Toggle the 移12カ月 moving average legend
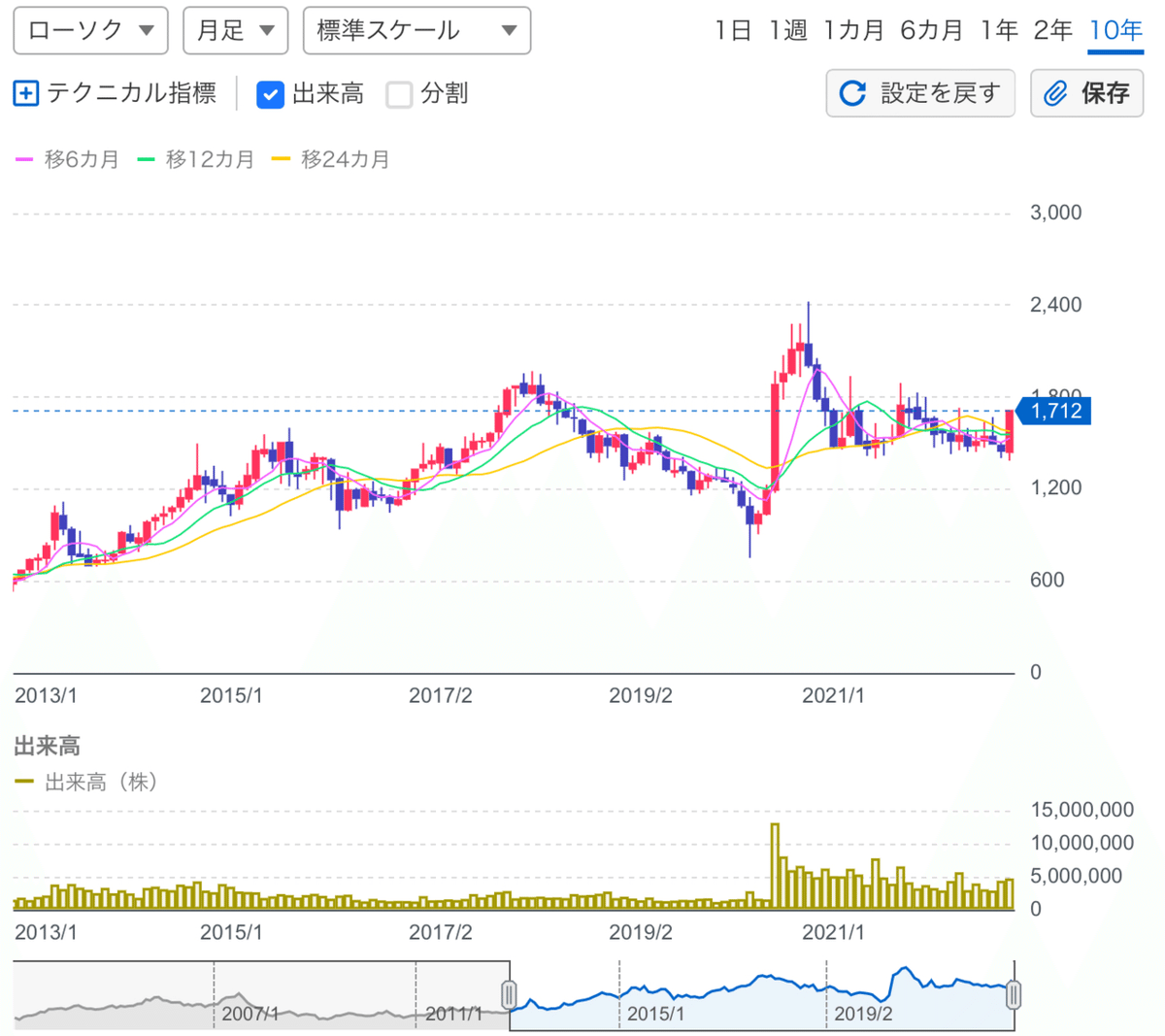 coord(196,159)
